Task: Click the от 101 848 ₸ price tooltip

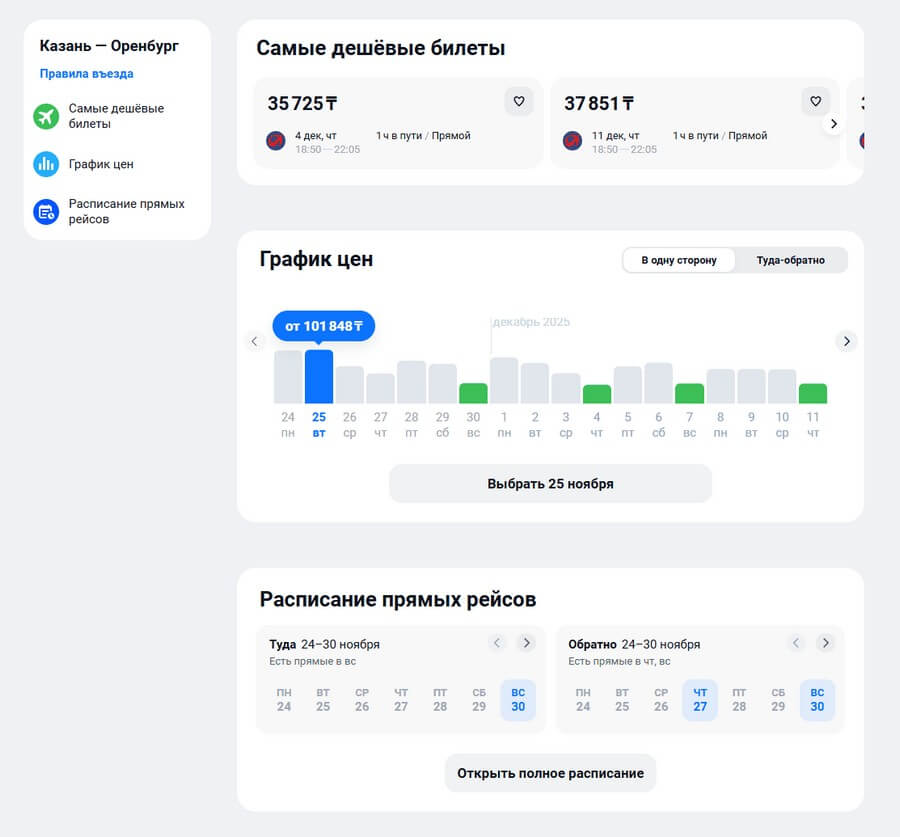Action: click(x=324, y=326)
